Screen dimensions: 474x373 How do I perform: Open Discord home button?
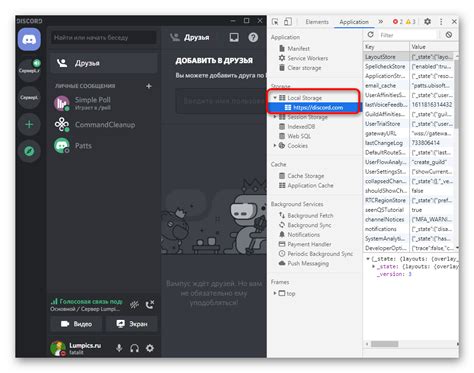29,40
